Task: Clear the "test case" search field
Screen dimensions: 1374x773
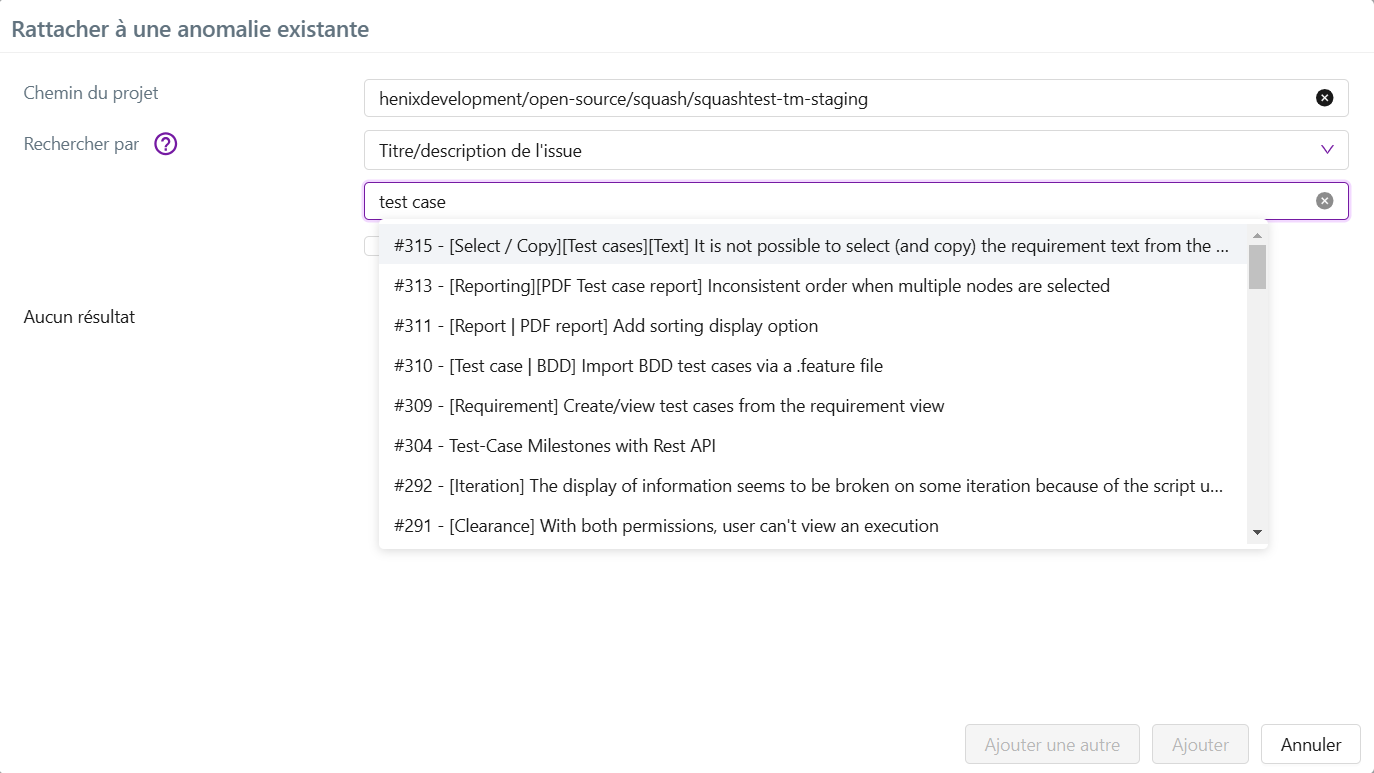Action: pos(1324,199)
